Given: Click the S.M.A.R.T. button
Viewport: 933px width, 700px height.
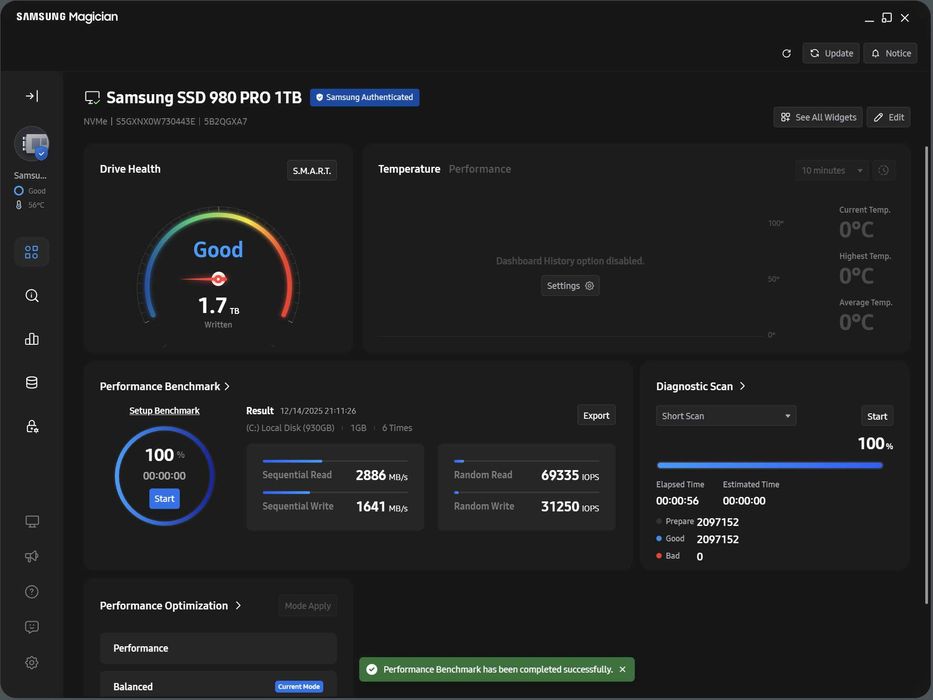Looking at the screenshot, I should tap(312, 171).
